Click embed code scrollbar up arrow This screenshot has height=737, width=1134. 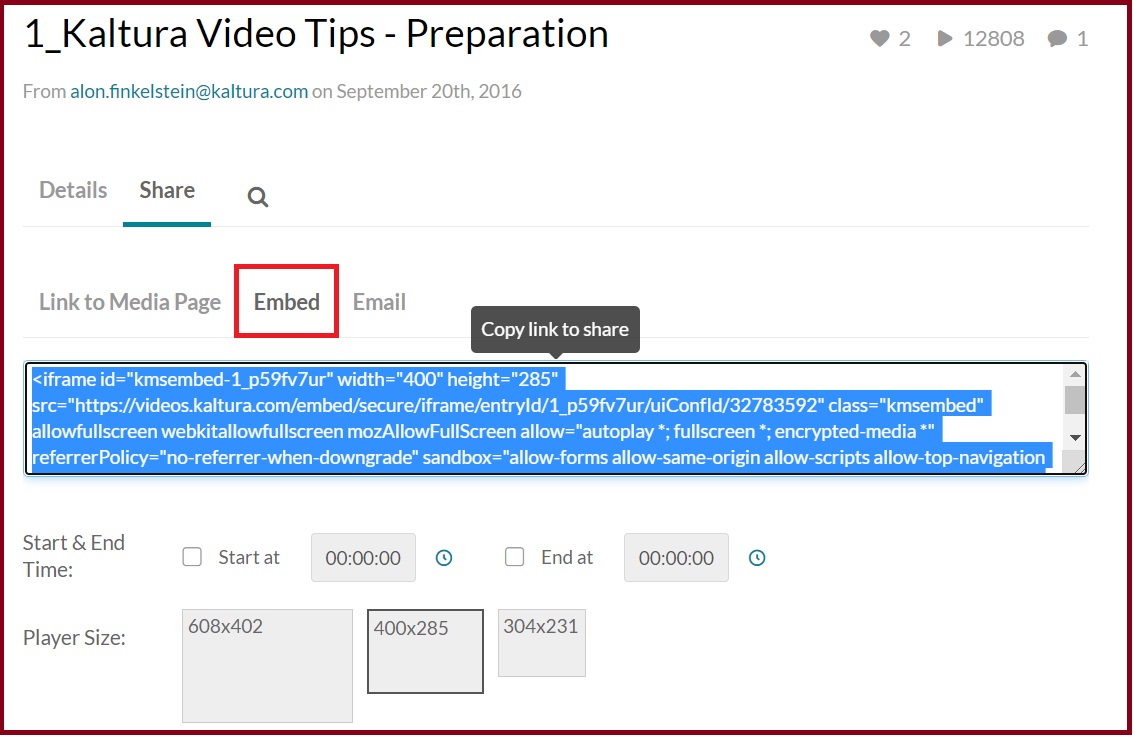pyautogui.click(x=1075, y=374)
